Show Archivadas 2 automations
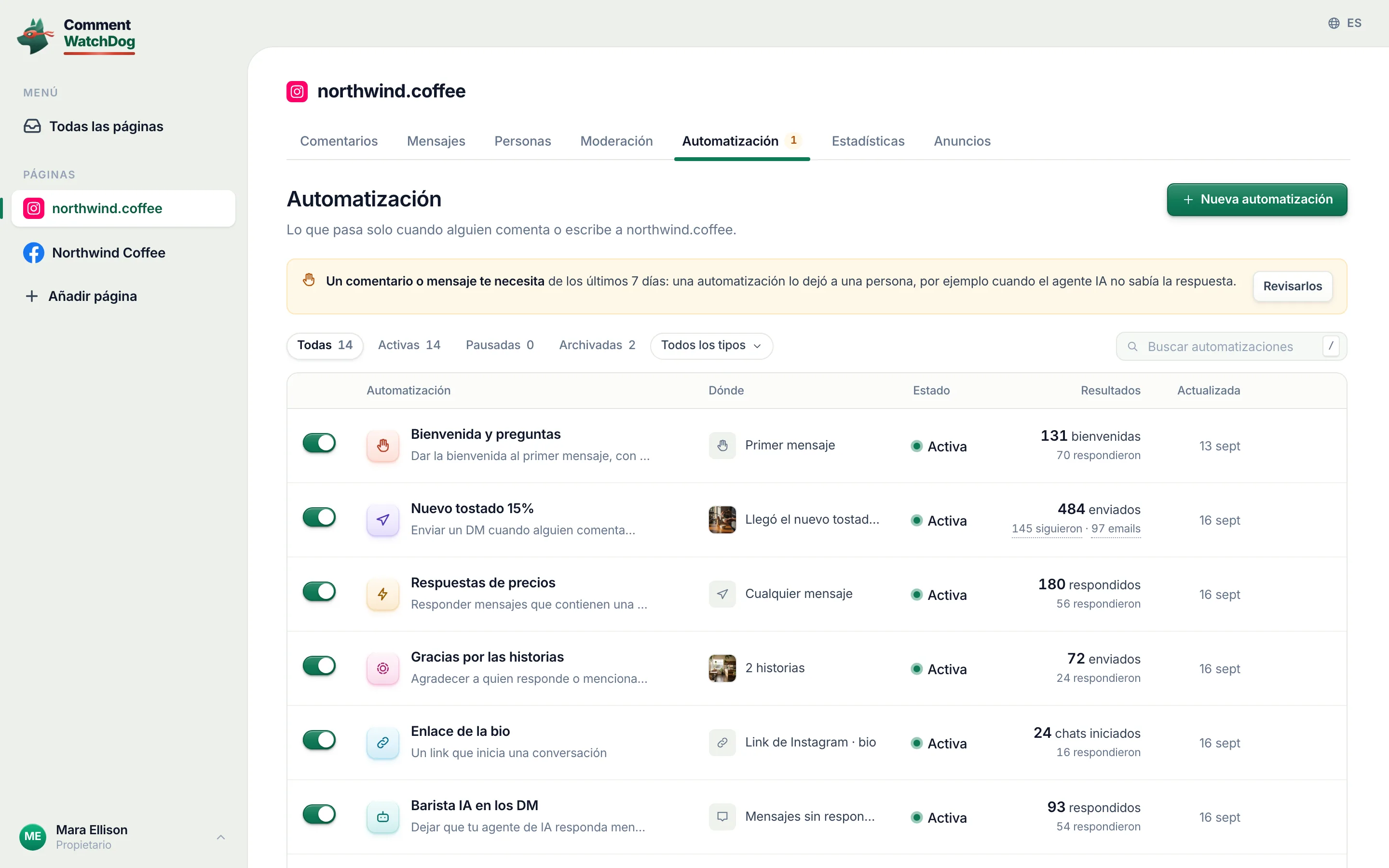 (x=597, y=345)
